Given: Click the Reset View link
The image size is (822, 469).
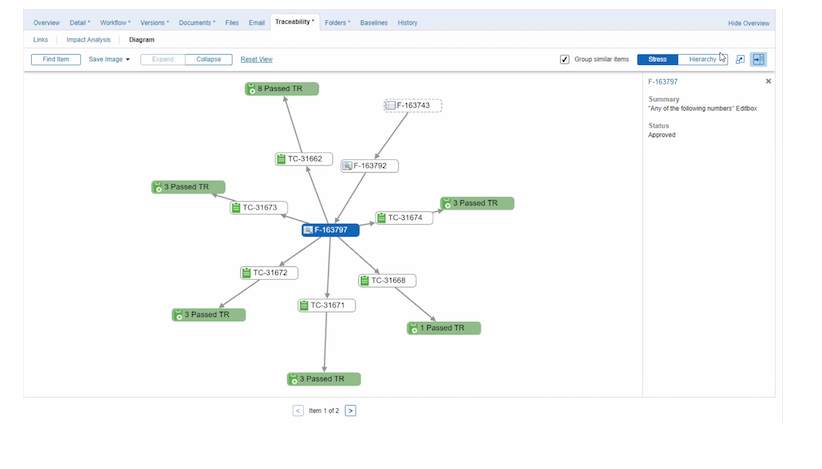Looking at the screenshot, I should click(x=256, y=59).
